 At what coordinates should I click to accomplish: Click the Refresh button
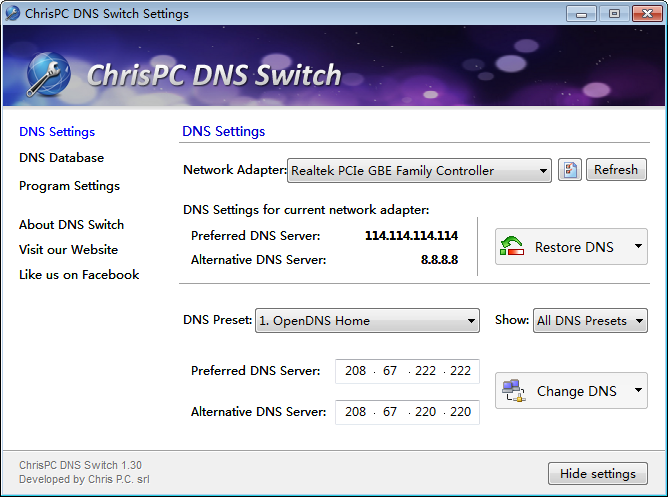coord(616,169)
